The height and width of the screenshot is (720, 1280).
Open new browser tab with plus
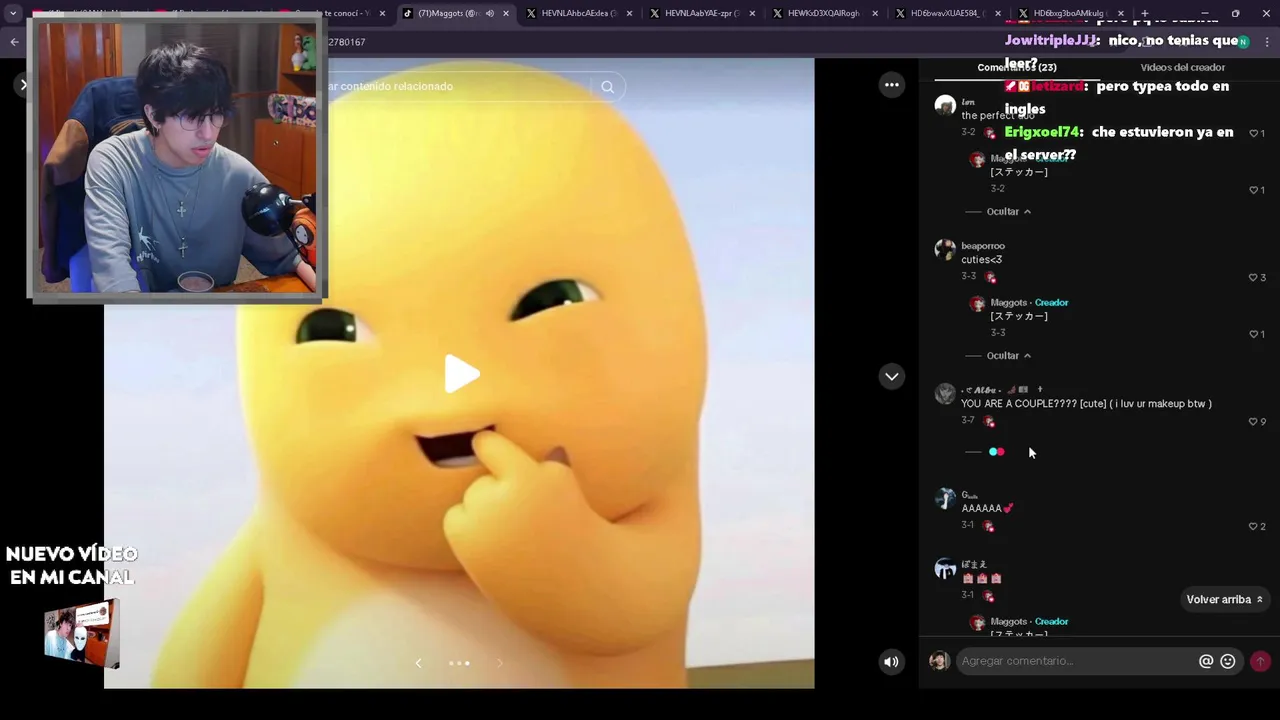1145,13
